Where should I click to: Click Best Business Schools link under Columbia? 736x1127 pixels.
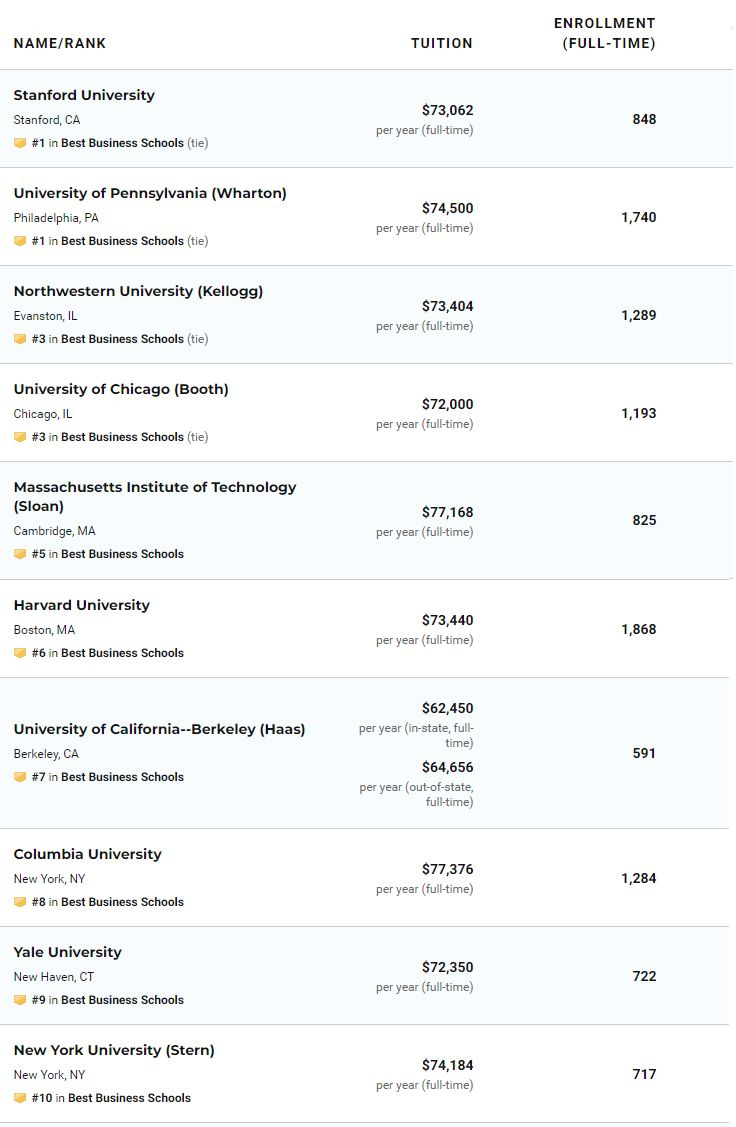pos(122,902)
